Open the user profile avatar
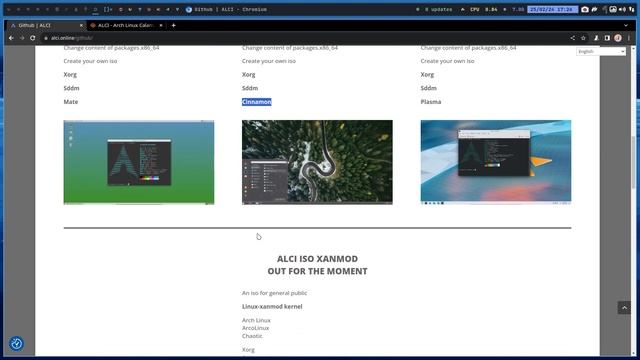Viewport: 640px width, 360px height. coord(618,38)
